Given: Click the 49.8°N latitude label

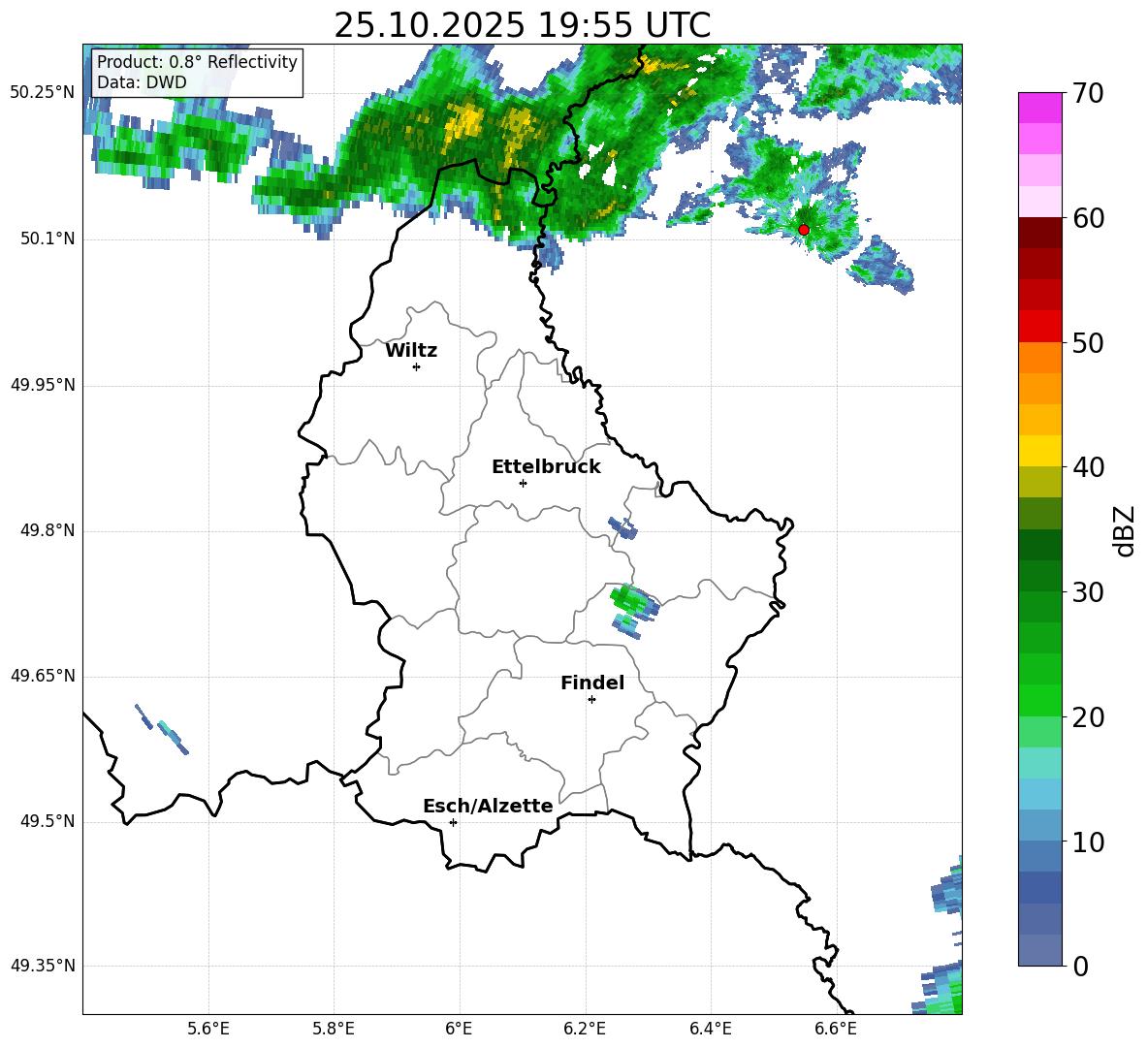Looking at the screenshot, I should click(48, 530).
